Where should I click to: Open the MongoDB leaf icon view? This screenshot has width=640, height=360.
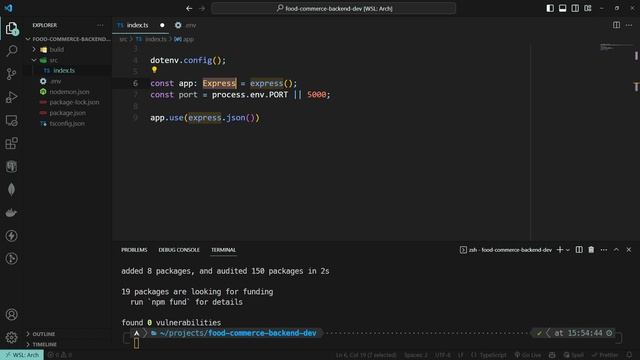point(11,189)
